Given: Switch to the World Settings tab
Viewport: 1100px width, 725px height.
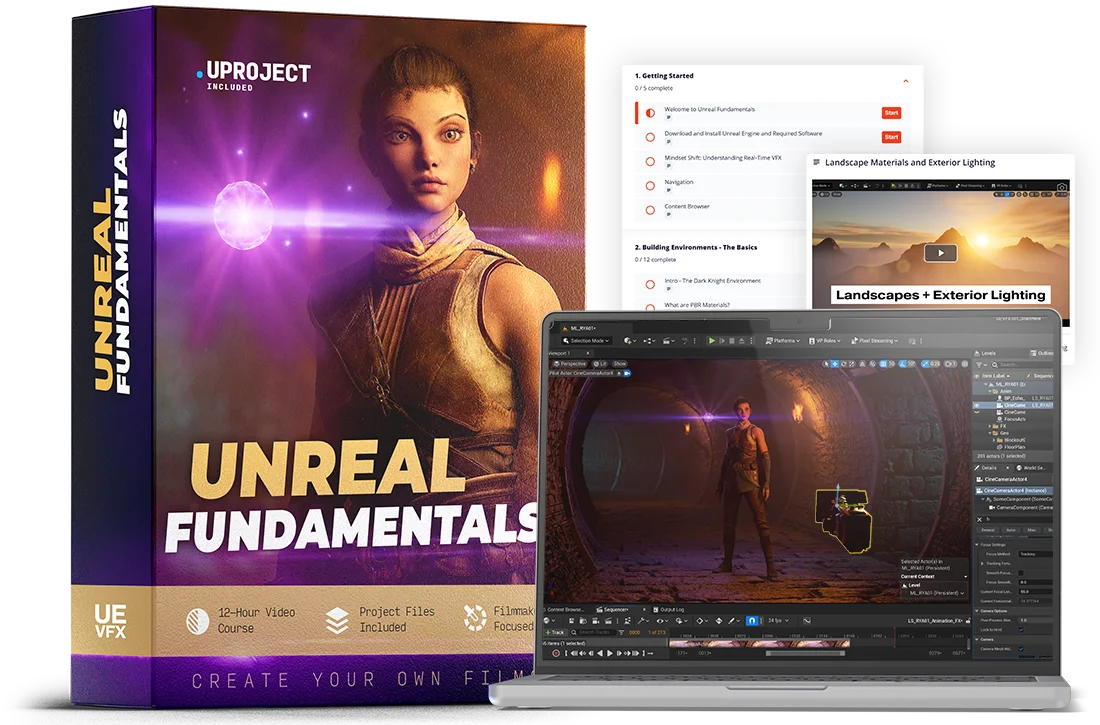Looking at the screenshot, I should [x=1031, y=468].
